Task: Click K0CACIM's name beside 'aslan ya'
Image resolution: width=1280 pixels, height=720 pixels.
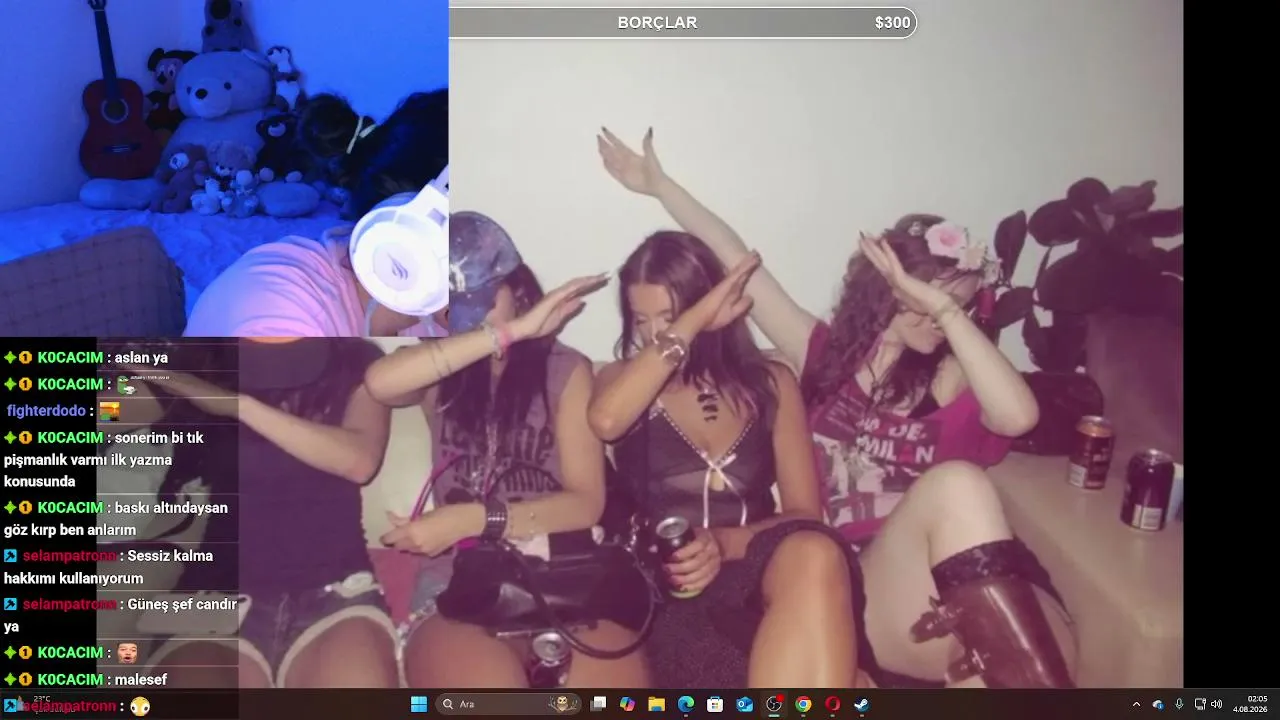Action: [x=70, y=358]
